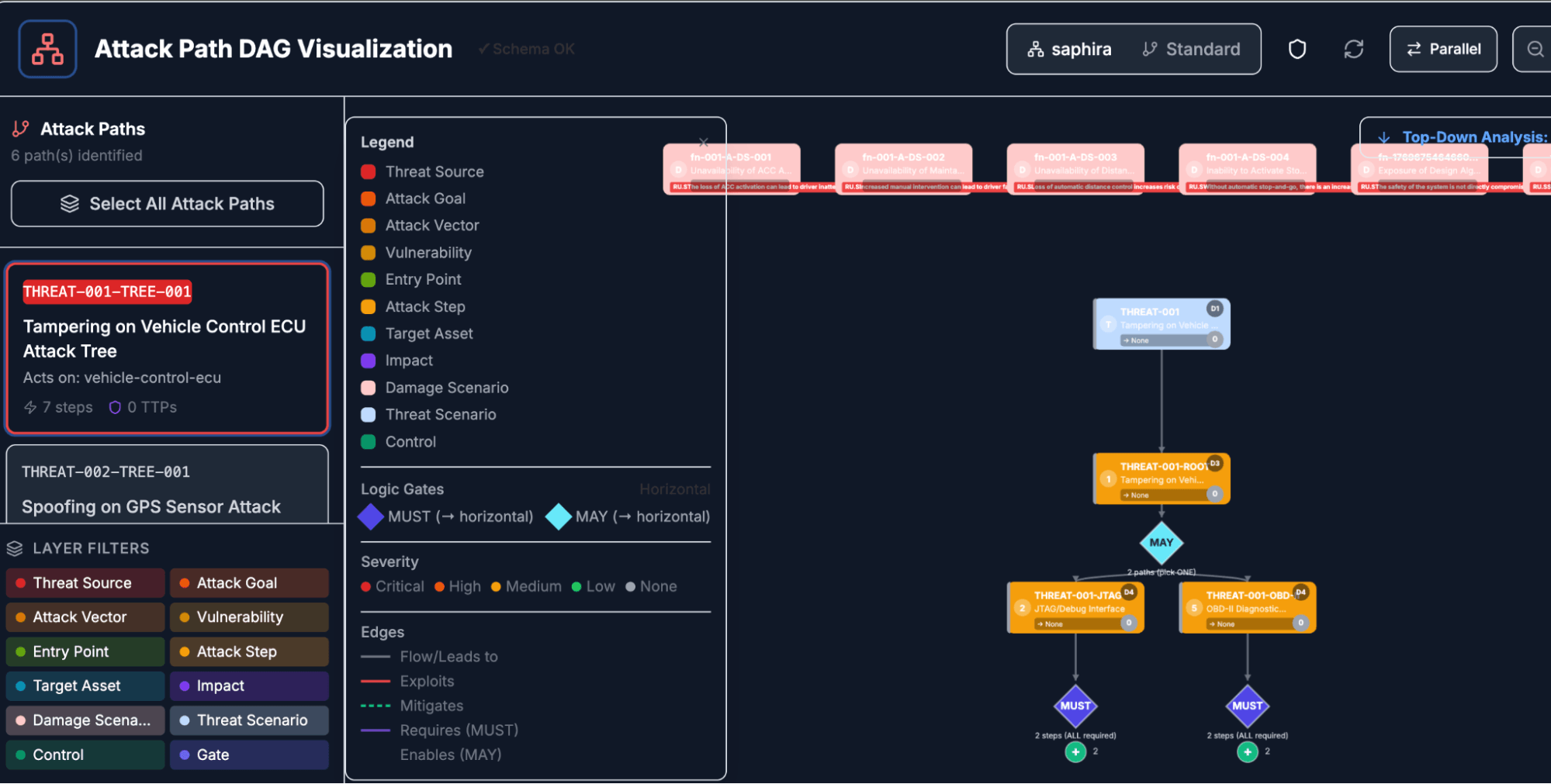
Task: Click the left MUST gate diamond
Action: tap(1075, 706)
